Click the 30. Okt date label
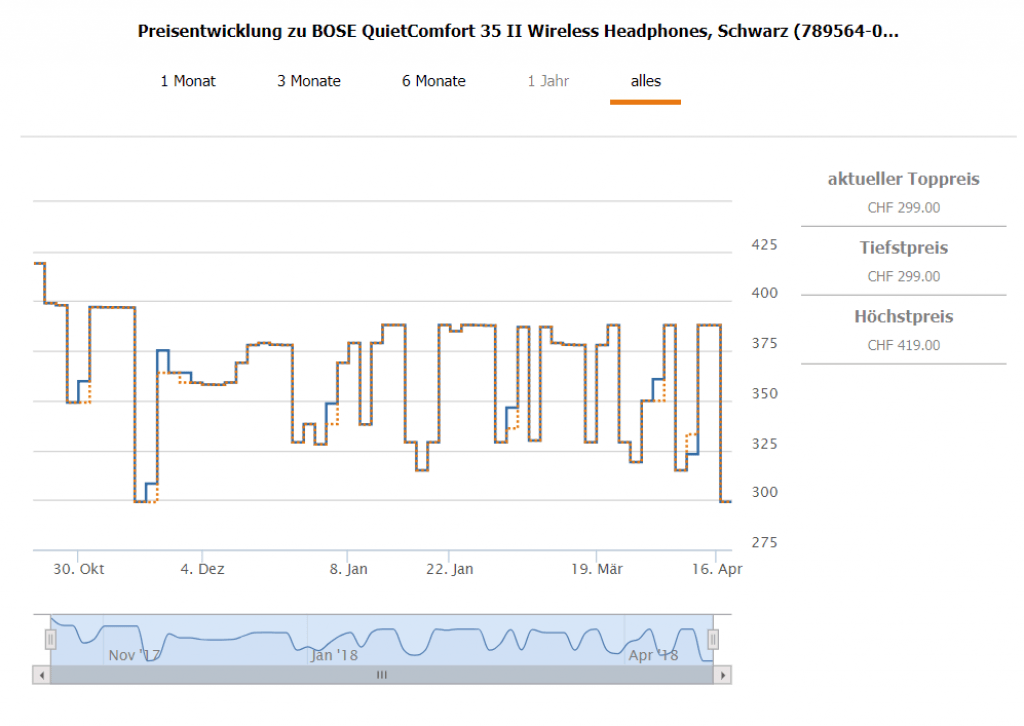The width and height of the screenshot is (1024, 726). [79, 569]
